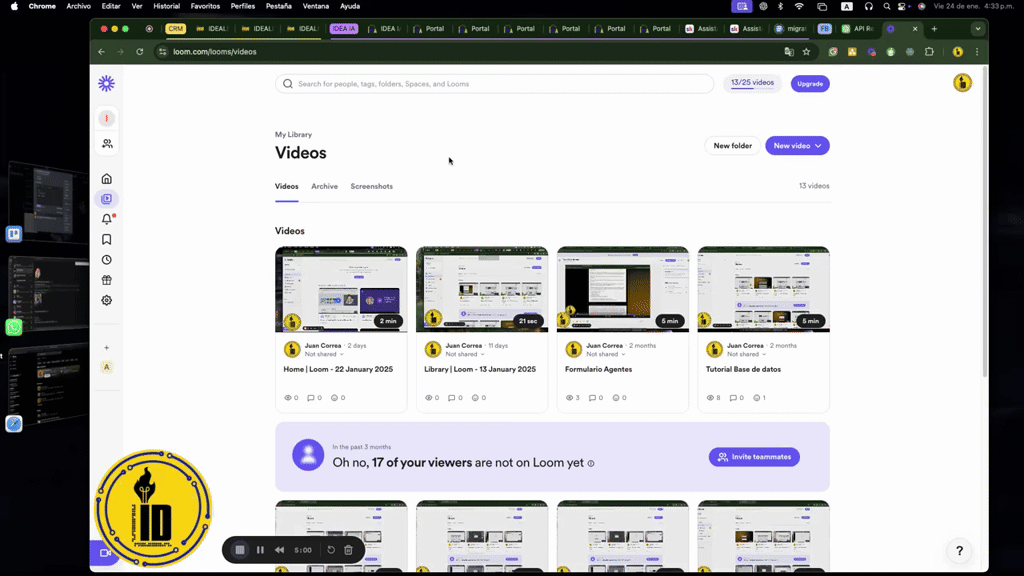Expand 'Not shared' on Home | Loom video
The image size is (1024, 576).
[x=324, y=355]
